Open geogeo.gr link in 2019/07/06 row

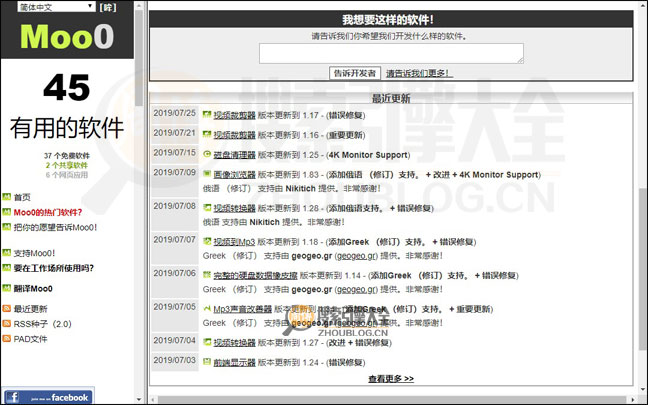(x=356, y=290)
